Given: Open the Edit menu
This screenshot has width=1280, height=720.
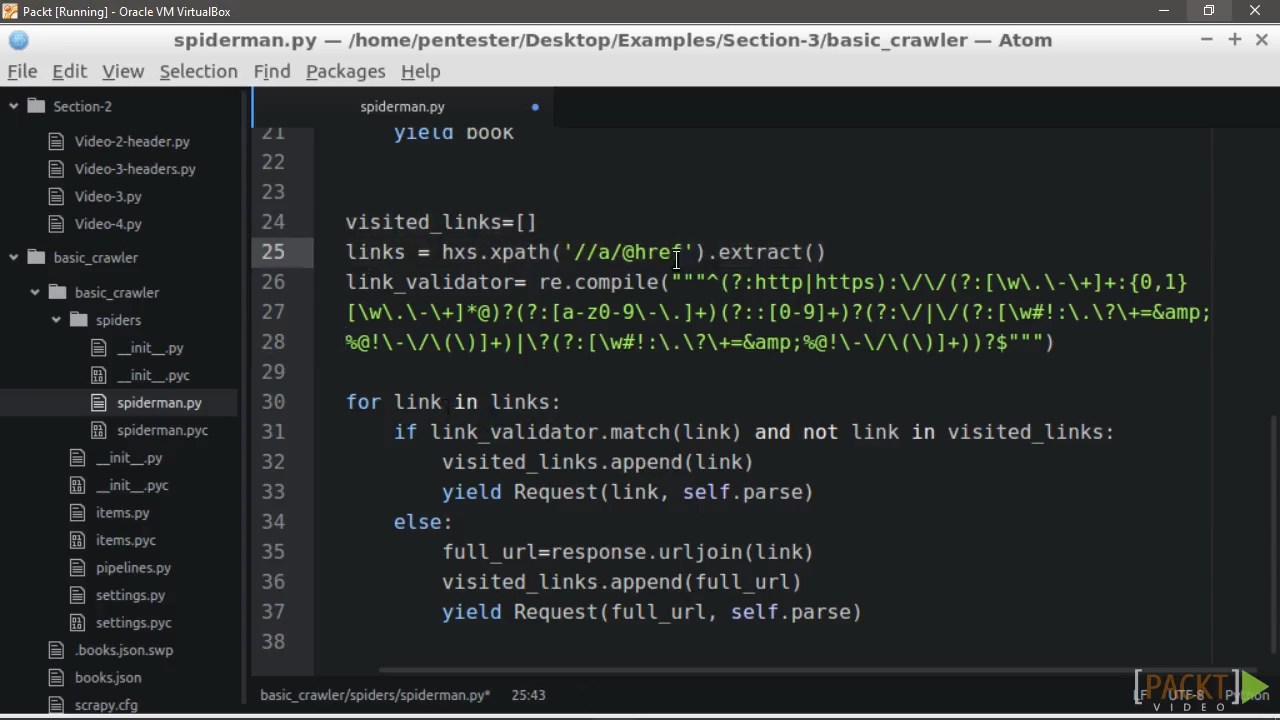Looking at the screenshot, I should [69, 71].
